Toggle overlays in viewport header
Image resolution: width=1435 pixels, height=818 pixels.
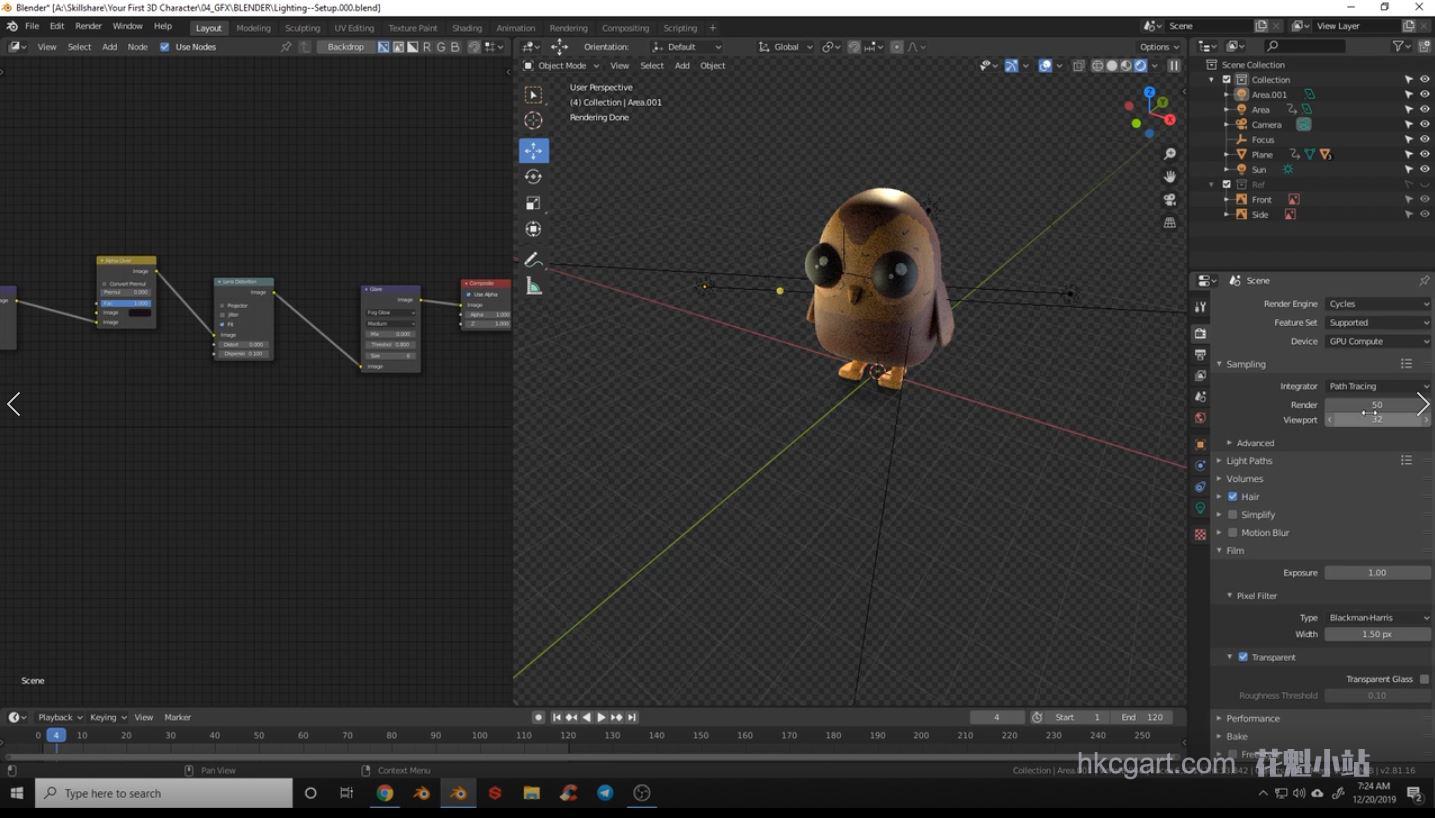[1045, 66]
